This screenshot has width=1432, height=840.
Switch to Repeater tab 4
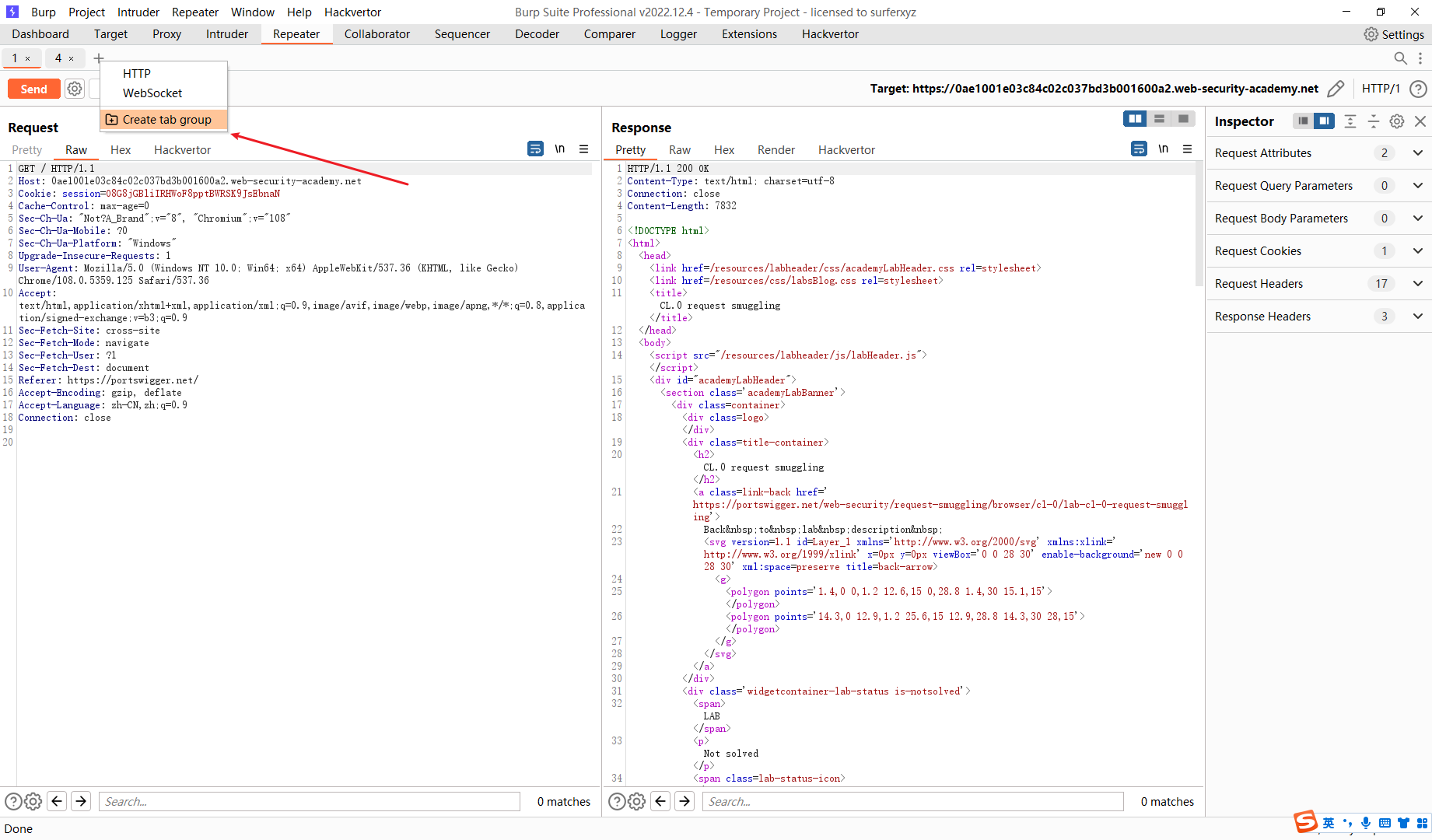click(58, 58)
